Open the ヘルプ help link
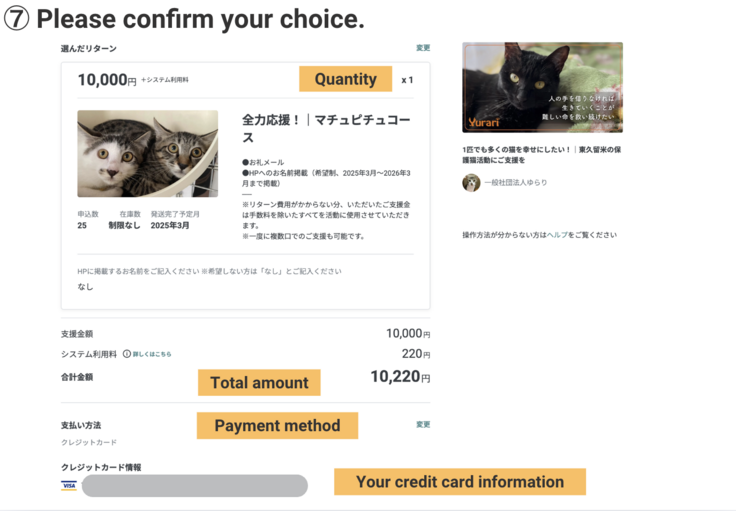The height and width of the screenshot is (511, 736). (x=557, y=235)
